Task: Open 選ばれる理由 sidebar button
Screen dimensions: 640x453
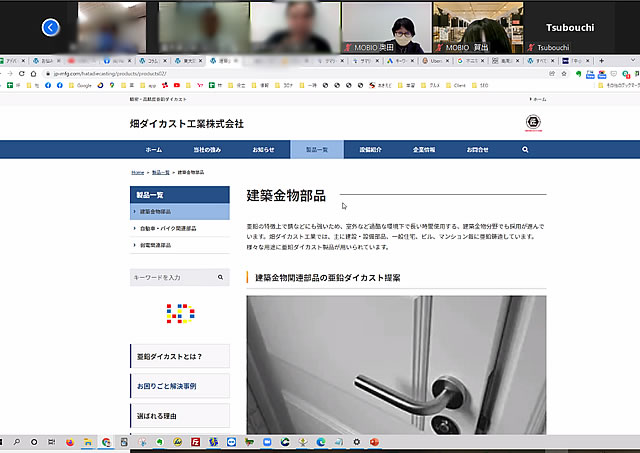Action: [x=180, y=416]
